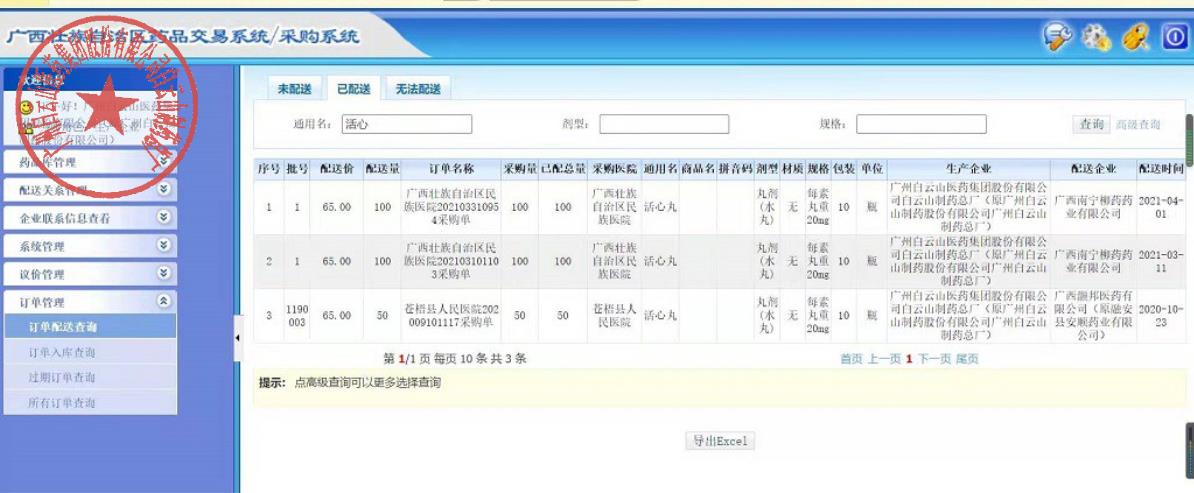Click the 配送价 column header
The width and height of the screenshot is (1194, 493).
(x=337, y=168)
